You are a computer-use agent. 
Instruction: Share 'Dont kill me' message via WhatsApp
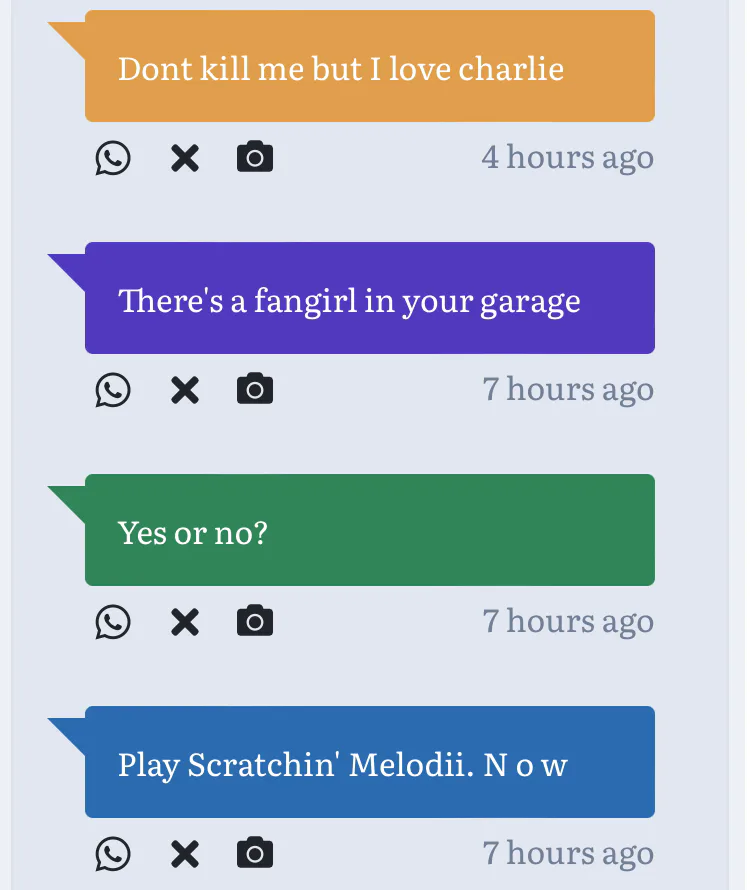(113, 158)
